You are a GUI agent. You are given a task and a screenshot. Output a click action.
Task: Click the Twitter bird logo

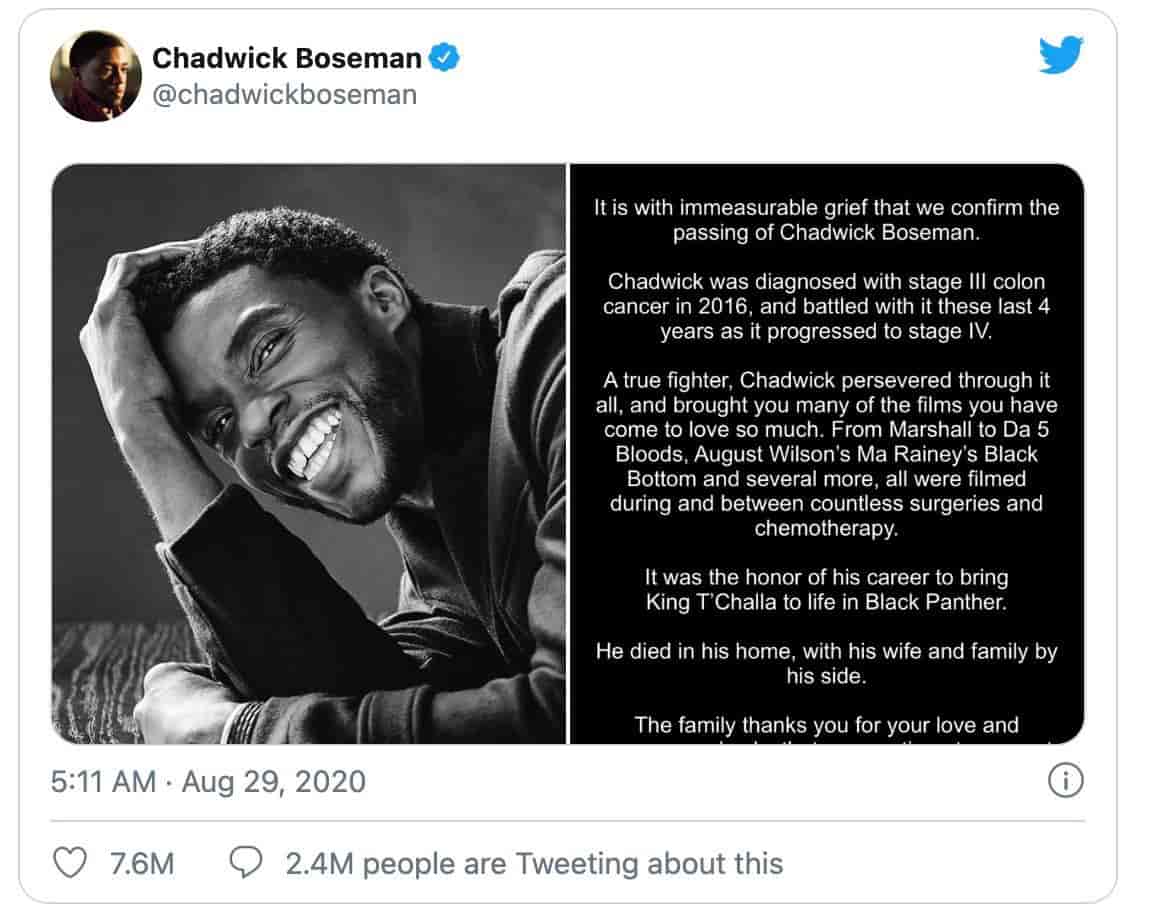pyautogui.click(x=1061, y=55)
